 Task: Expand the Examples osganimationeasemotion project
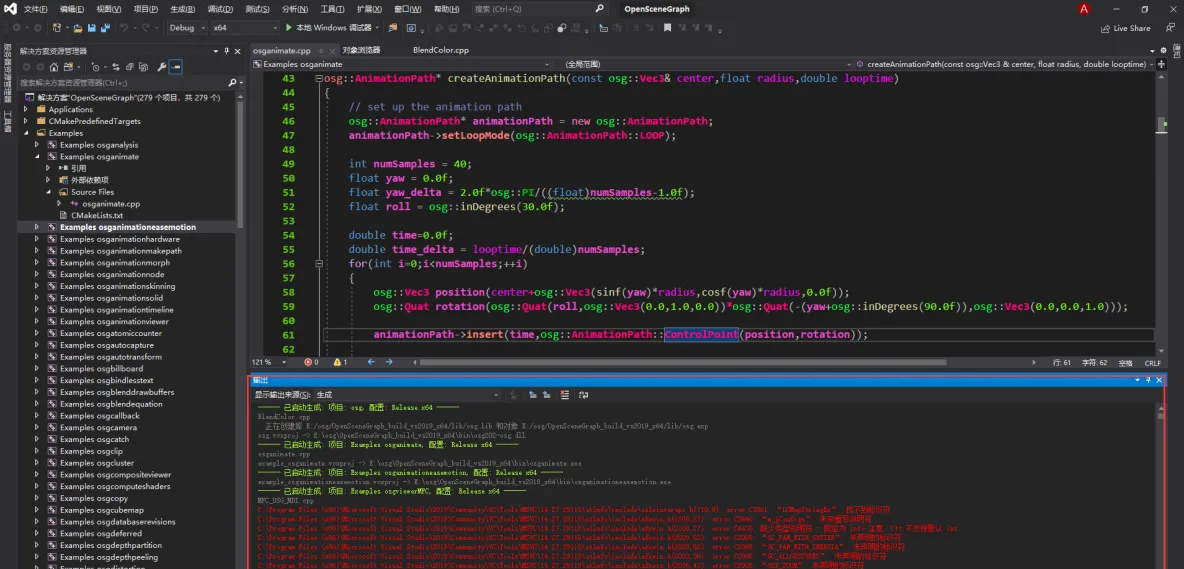coord(36,227)
